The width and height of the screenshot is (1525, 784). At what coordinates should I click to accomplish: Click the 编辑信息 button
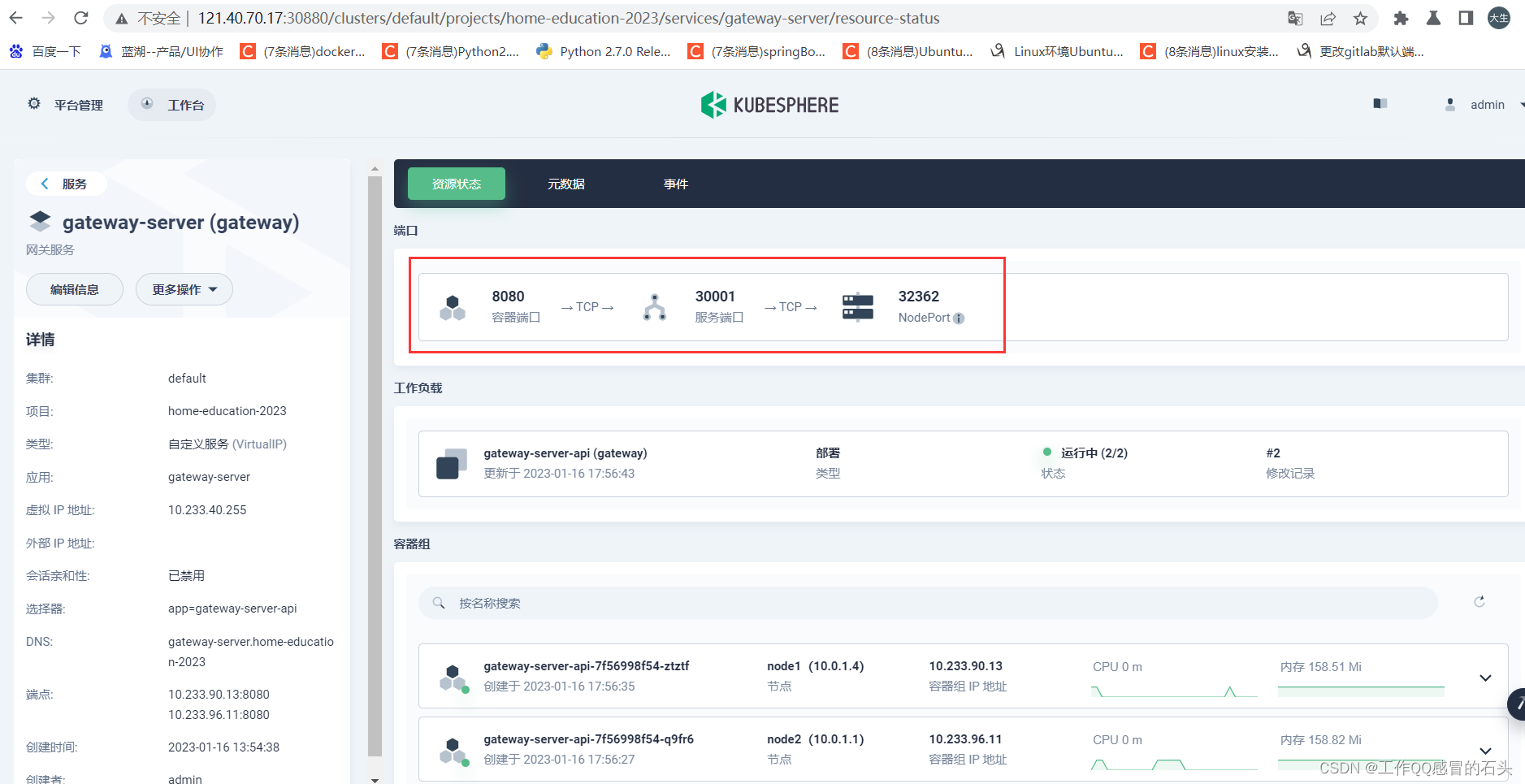tap(75, 289)
